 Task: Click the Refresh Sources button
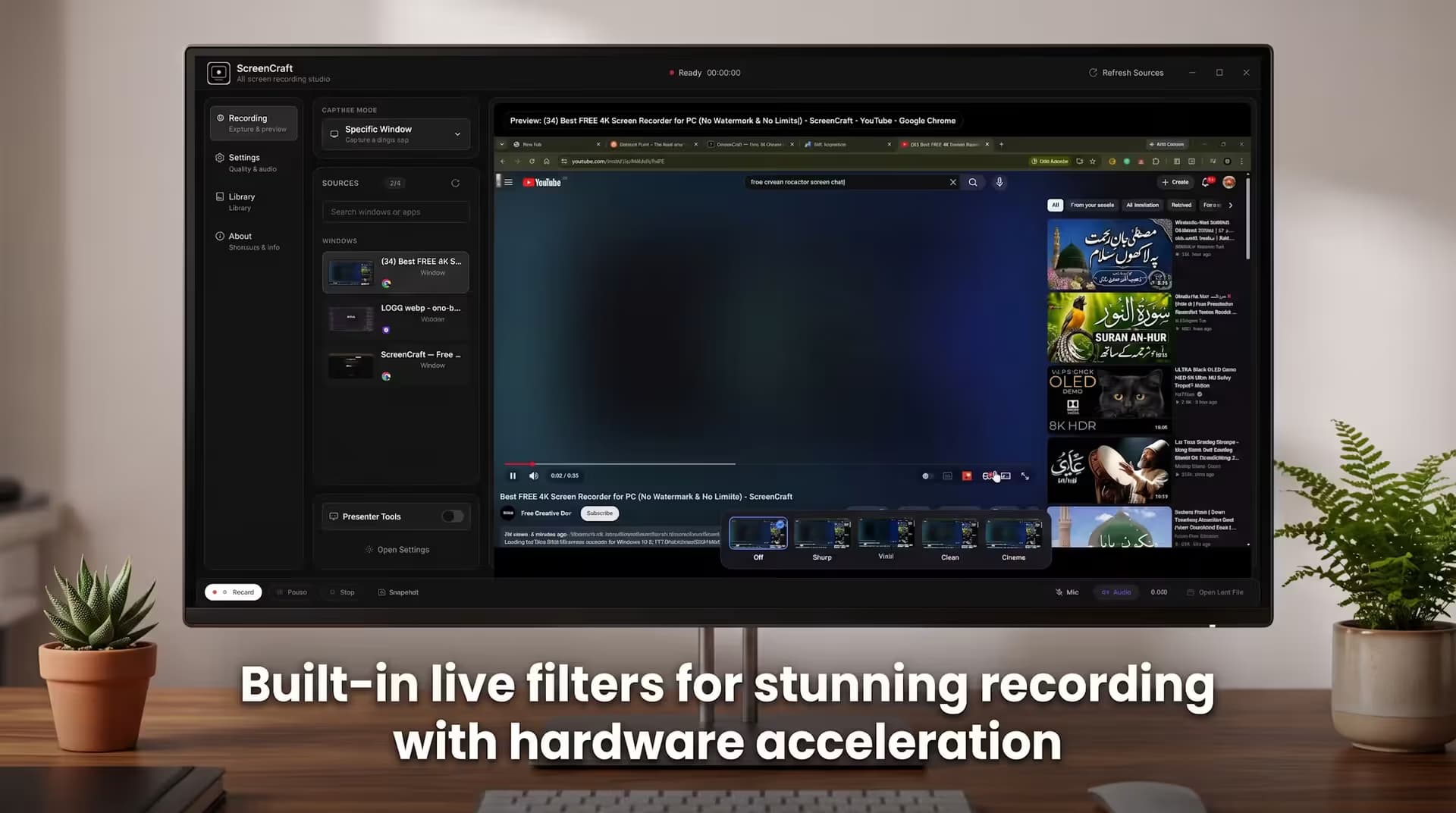tap(1126, 73)
